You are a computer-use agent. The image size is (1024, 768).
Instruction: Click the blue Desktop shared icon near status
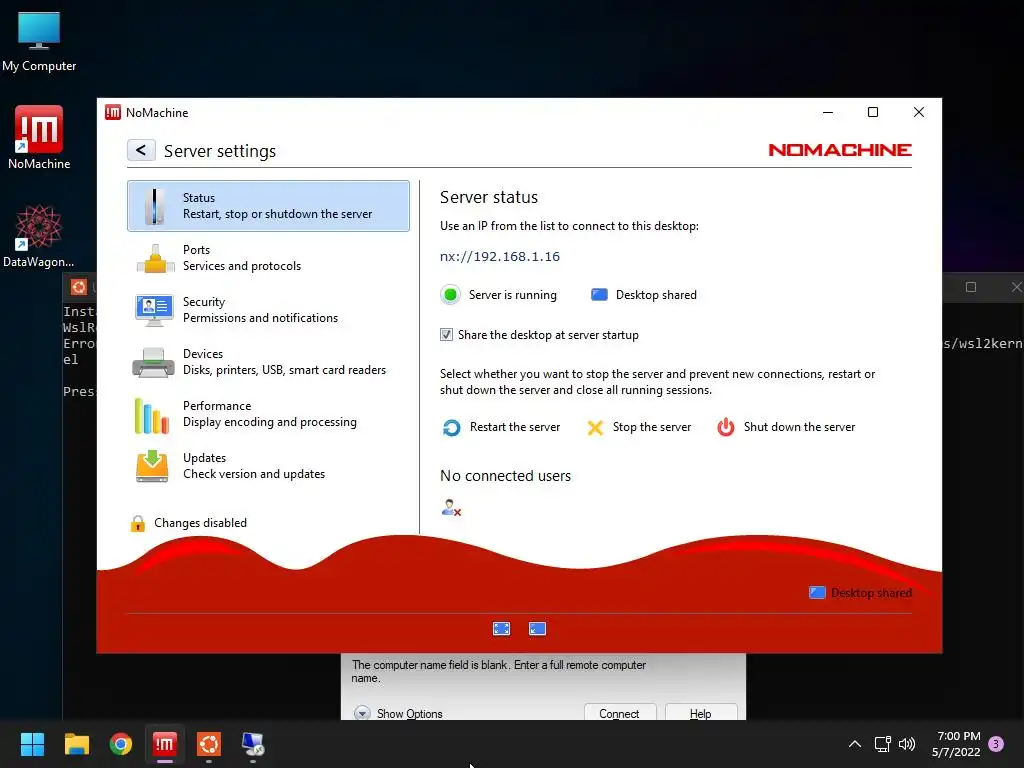coord(600,295)
